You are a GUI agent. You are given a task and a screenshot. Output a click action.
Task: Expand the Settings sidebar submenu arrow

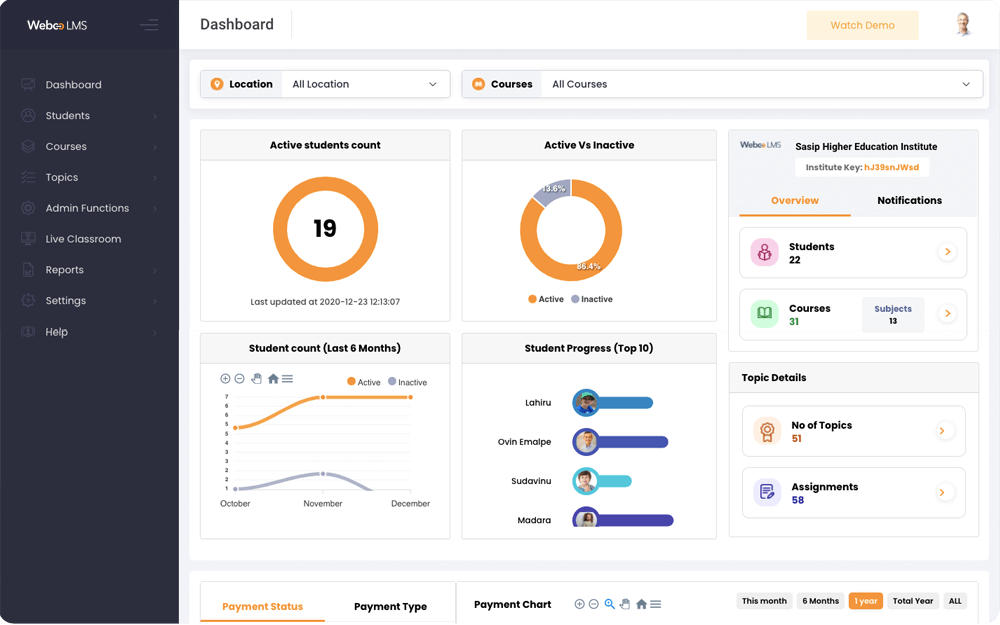[155, 301]
